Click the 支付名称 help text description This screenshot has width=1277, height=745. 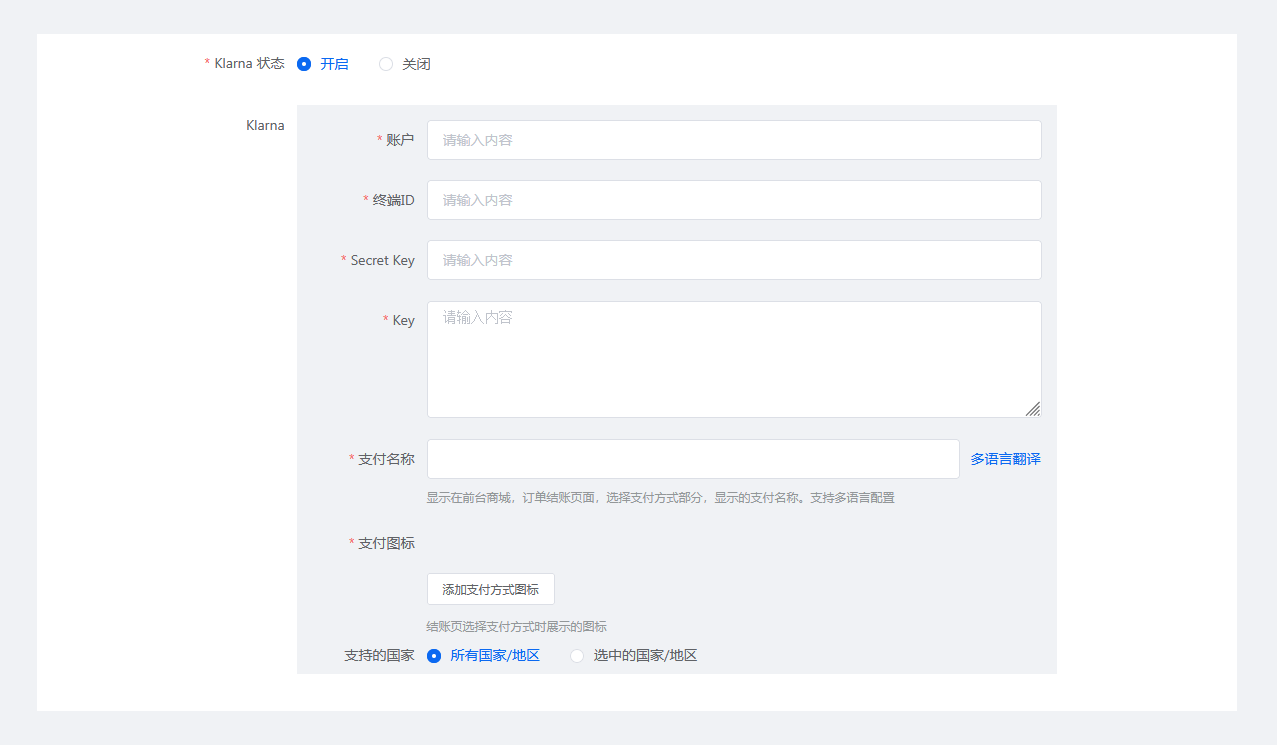(x=660, y=497)
